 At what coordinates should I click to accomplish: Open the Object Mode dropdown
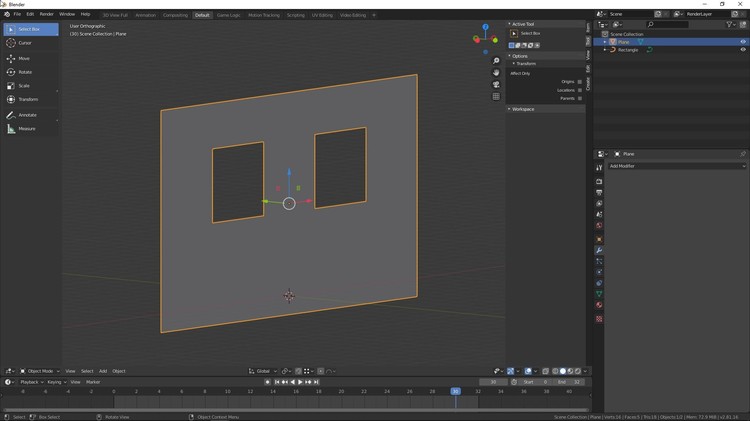40,371
